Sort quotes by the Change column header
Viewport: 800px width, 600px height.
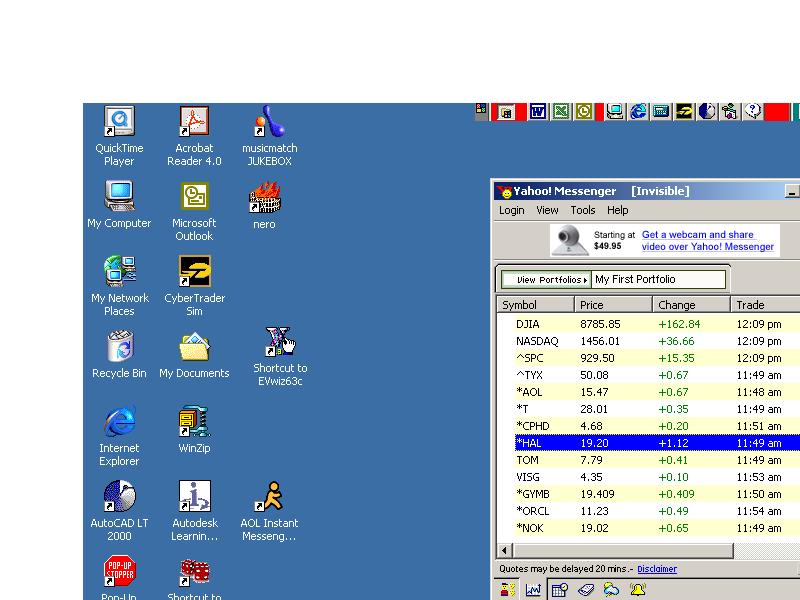coord(692,305)
